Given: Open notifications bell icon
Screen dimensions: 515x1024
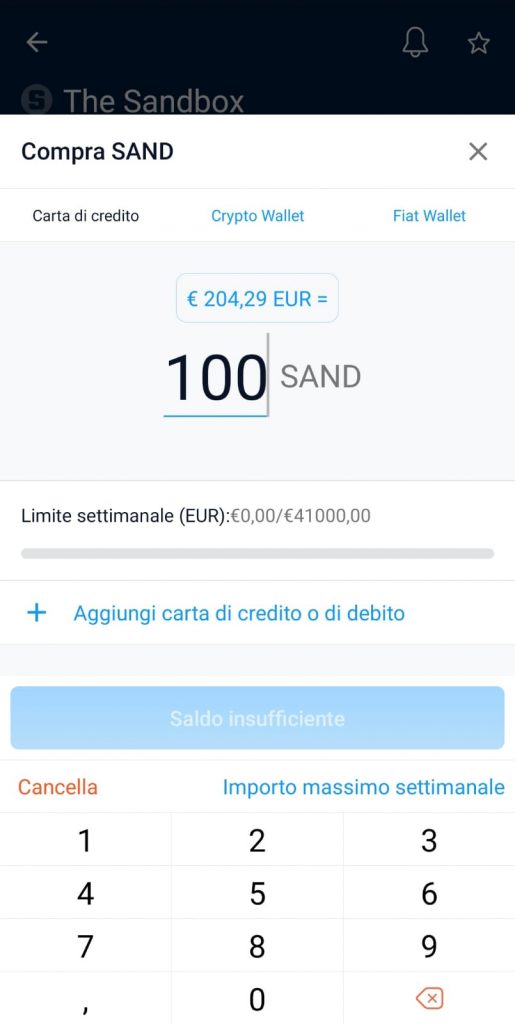Looking at the screenshot, I should [x=415, y=42].
